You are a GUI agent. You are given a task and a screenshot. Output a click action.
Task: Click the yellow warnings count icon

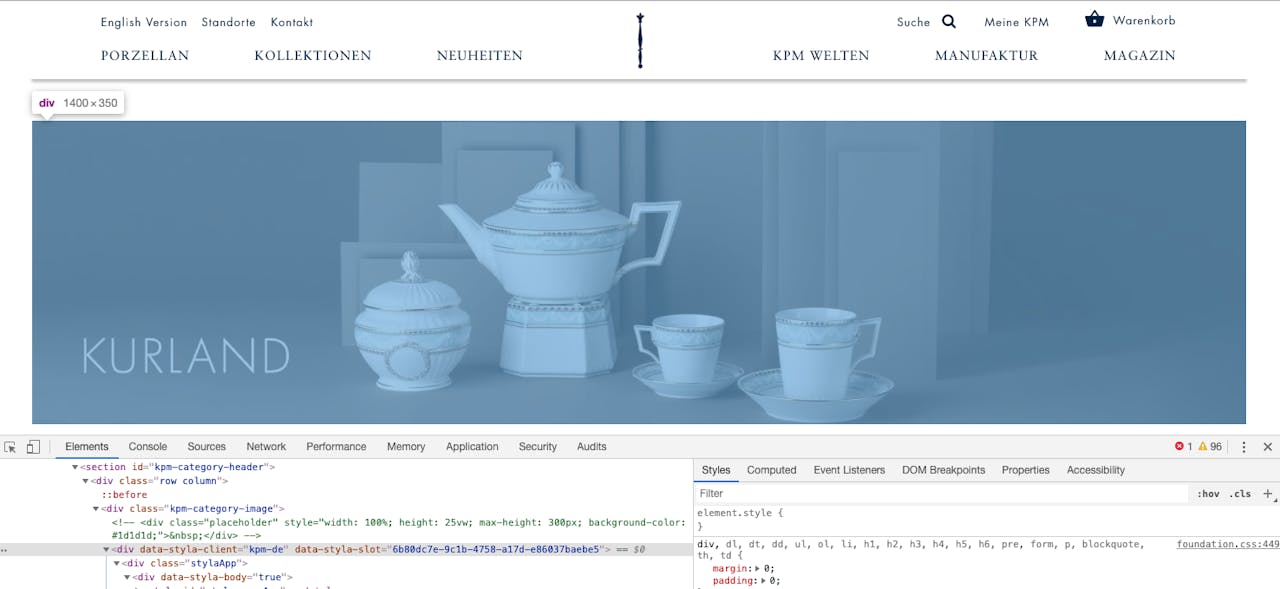pos(1203,447)
